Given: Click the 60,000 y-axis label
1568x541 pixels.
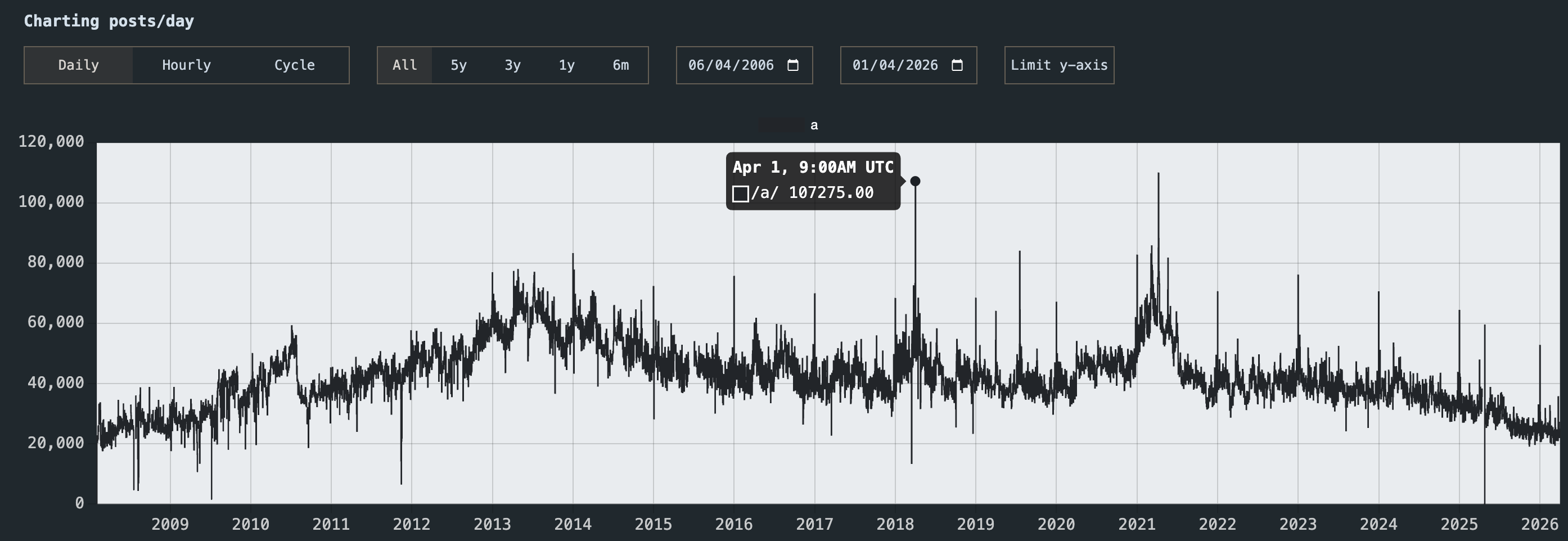Looking at the screenshot, I should point(55,323).
